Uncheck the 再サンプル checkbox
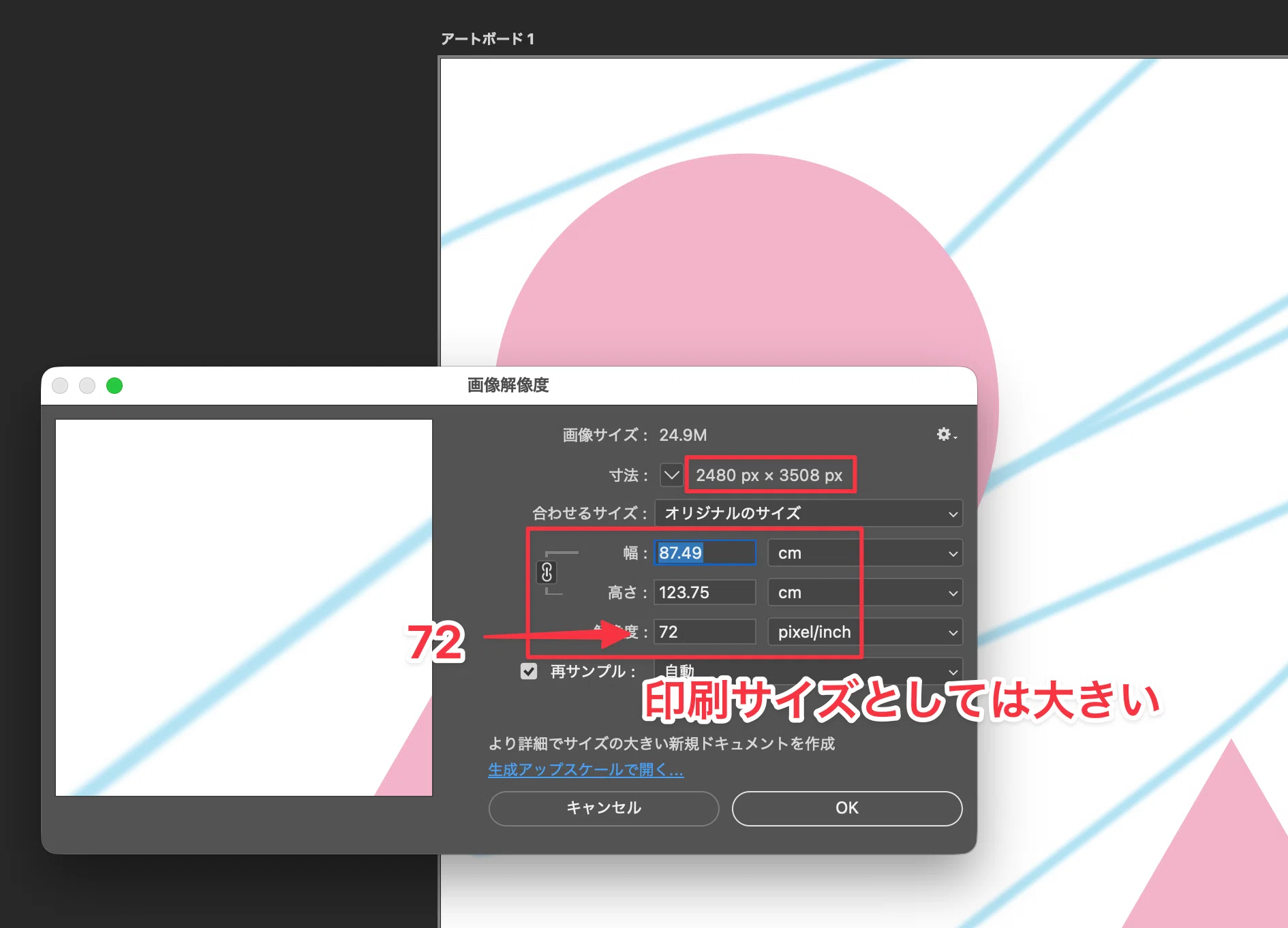Viewport: 1288px width, 928px height. point(529,671)
